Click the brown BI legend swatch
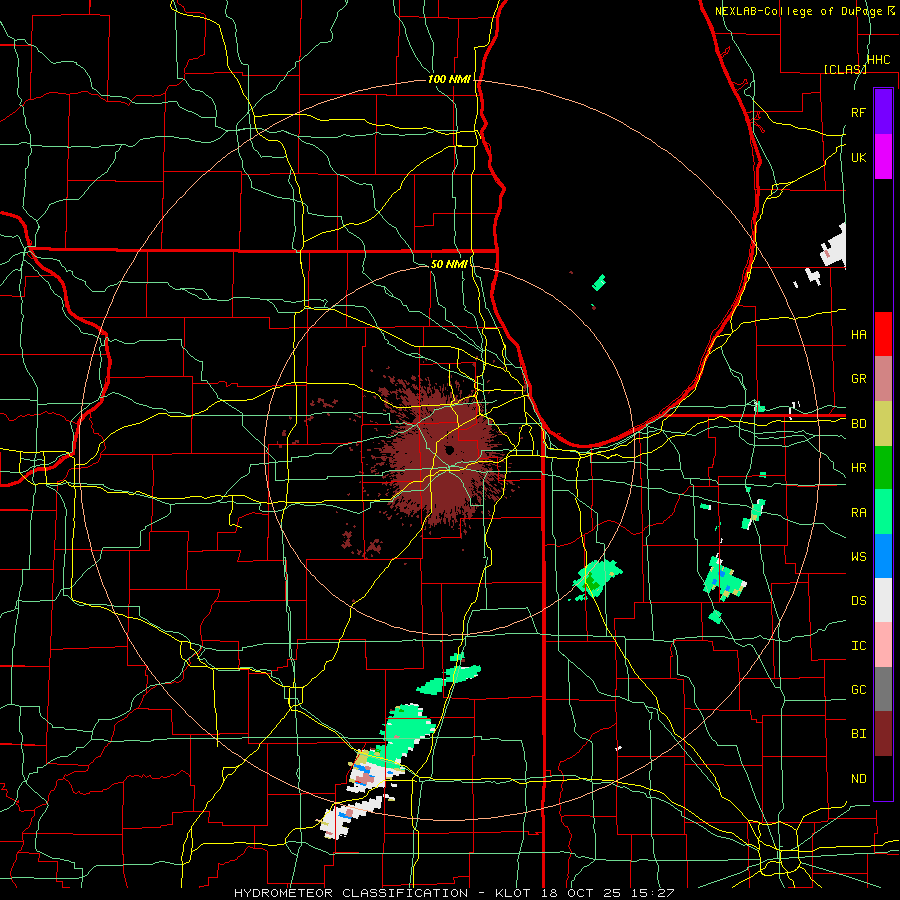The width and height of the screenshot is (900, 900). [x=883, y=734]
